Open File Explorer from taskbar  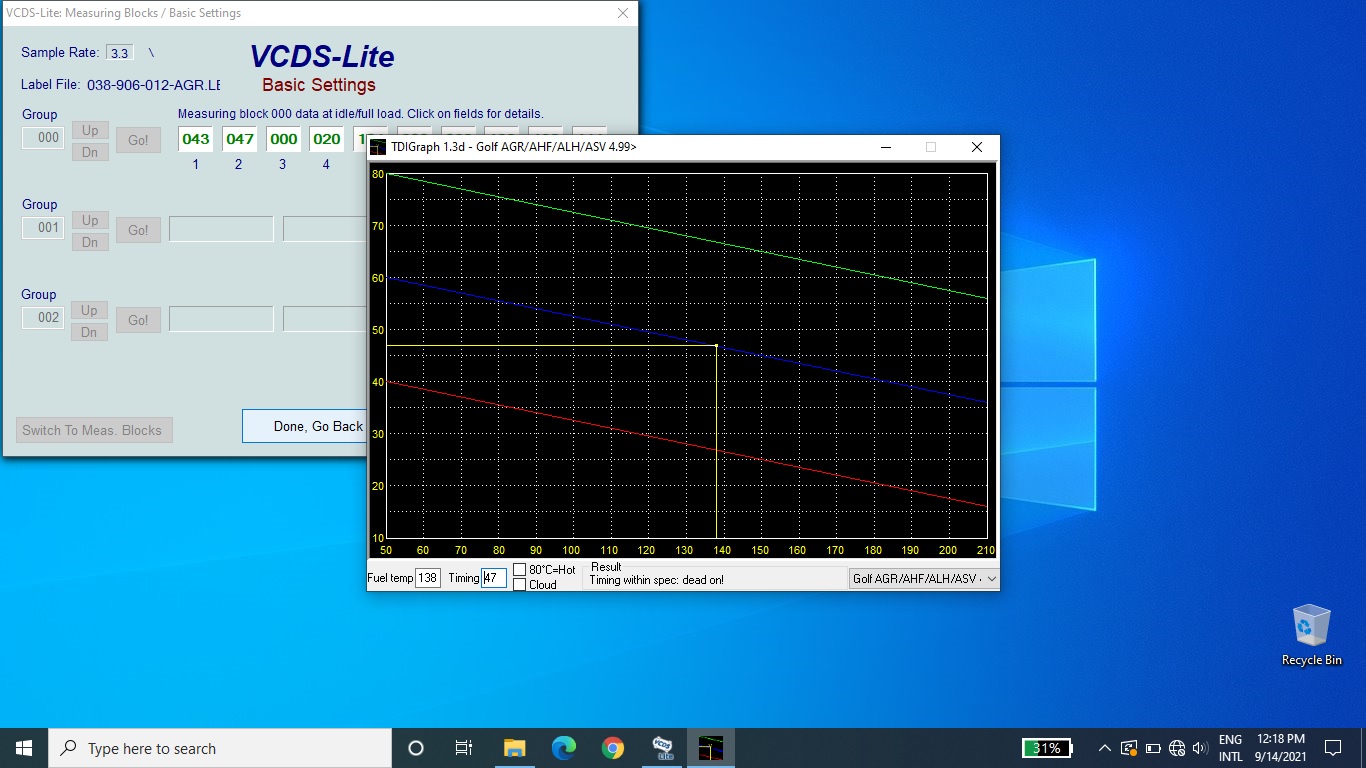(x=515, y=748)
